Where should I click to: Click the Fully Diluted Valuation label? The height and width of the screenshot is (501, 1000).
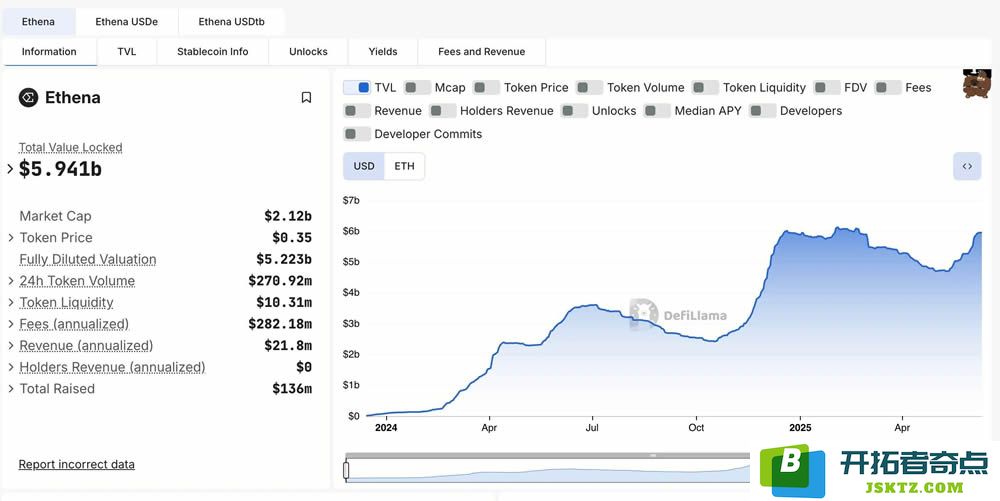pos(88,259)
